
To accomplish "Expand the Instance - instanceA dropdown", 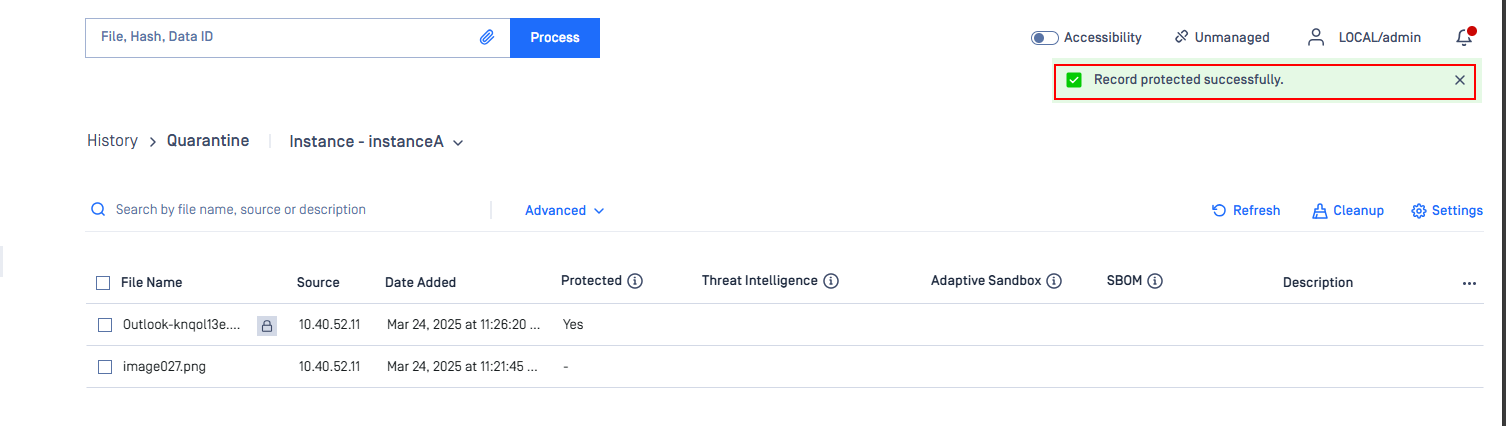I will 377,142.
